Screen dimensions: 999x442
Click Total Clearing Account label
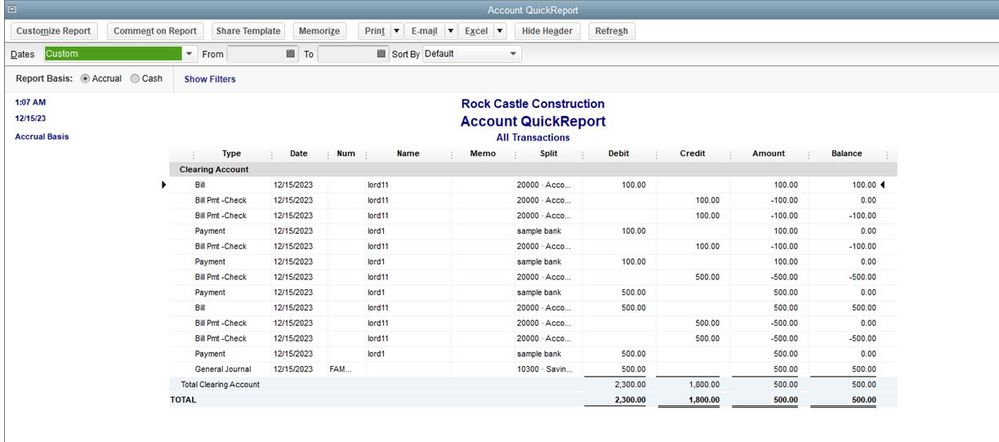(x=220, y=385)
